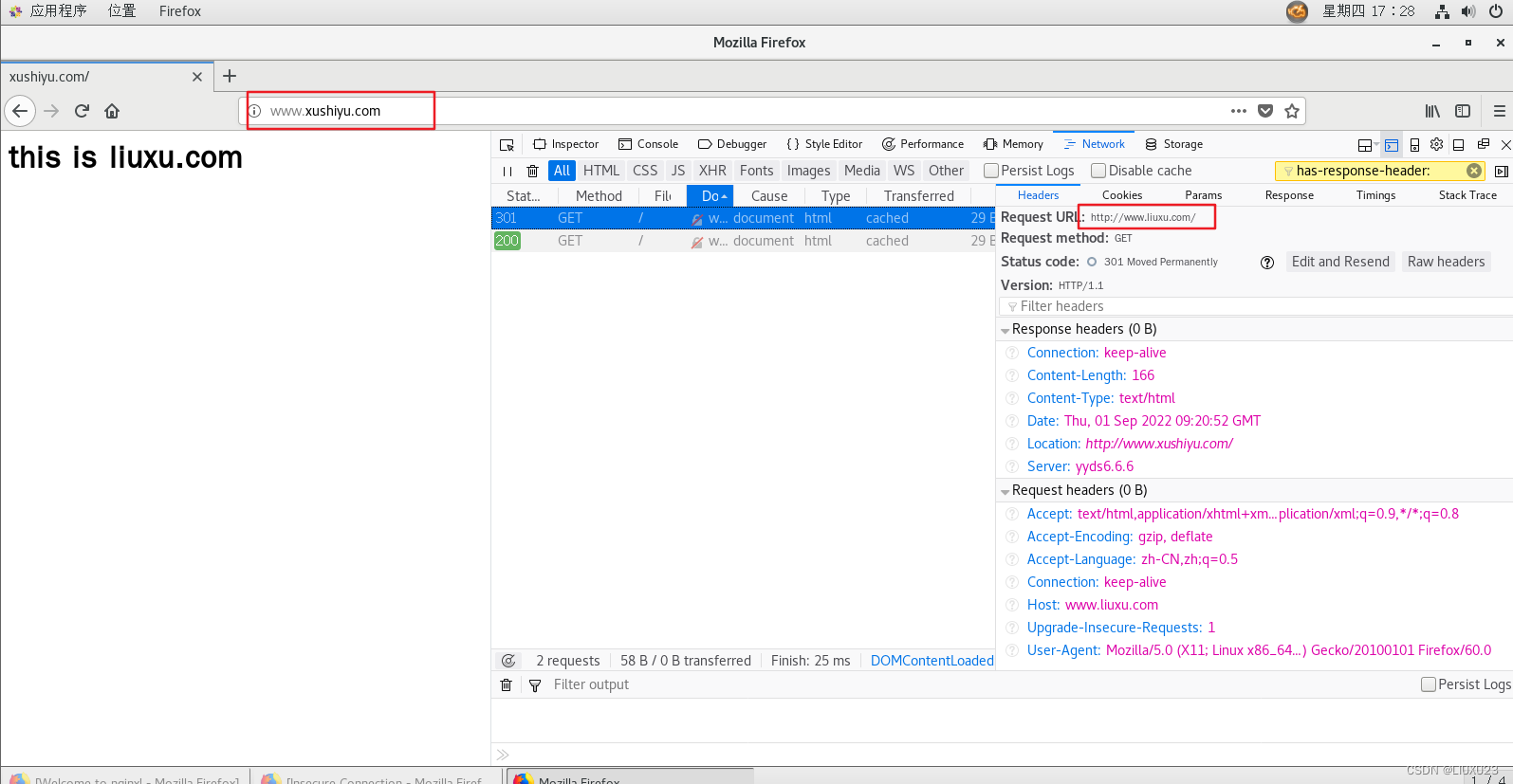The image size is (1513, 784).
Task: Pause network recording in the Network toolbar
Action: coord(507,172)
